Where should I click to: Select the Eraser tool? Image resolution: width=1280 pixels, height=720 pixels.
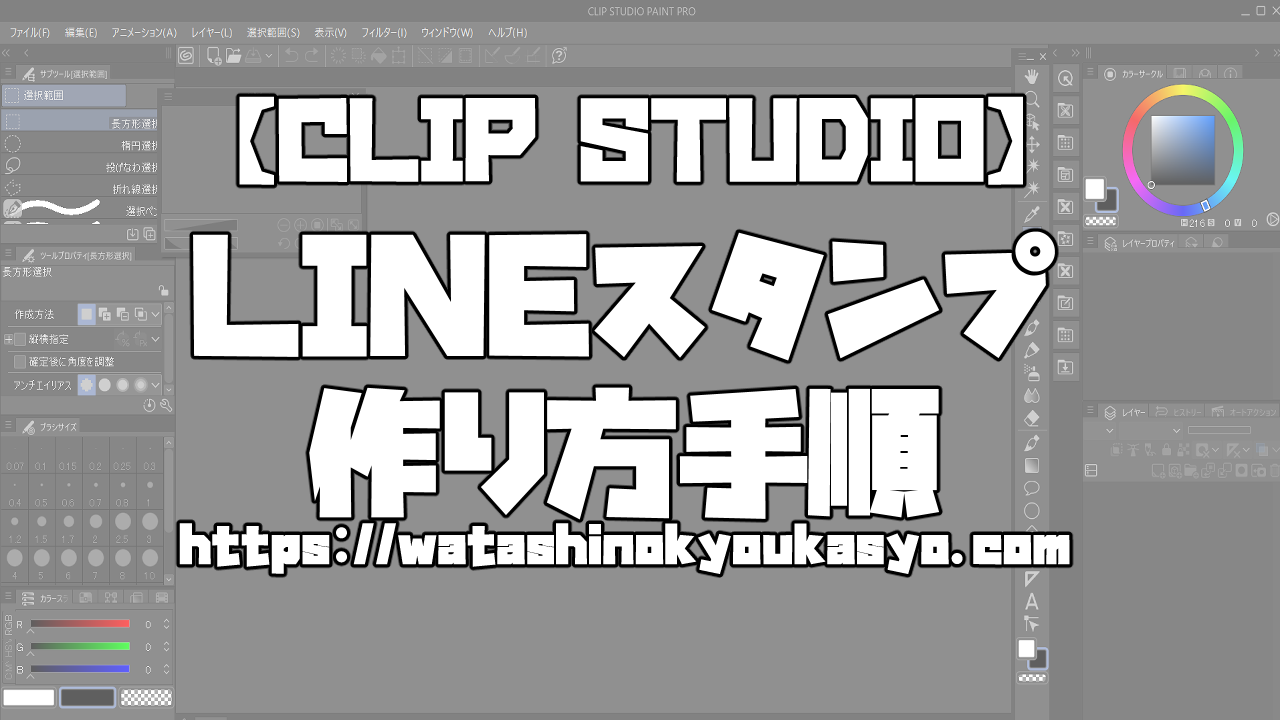tap(1032, 418)
